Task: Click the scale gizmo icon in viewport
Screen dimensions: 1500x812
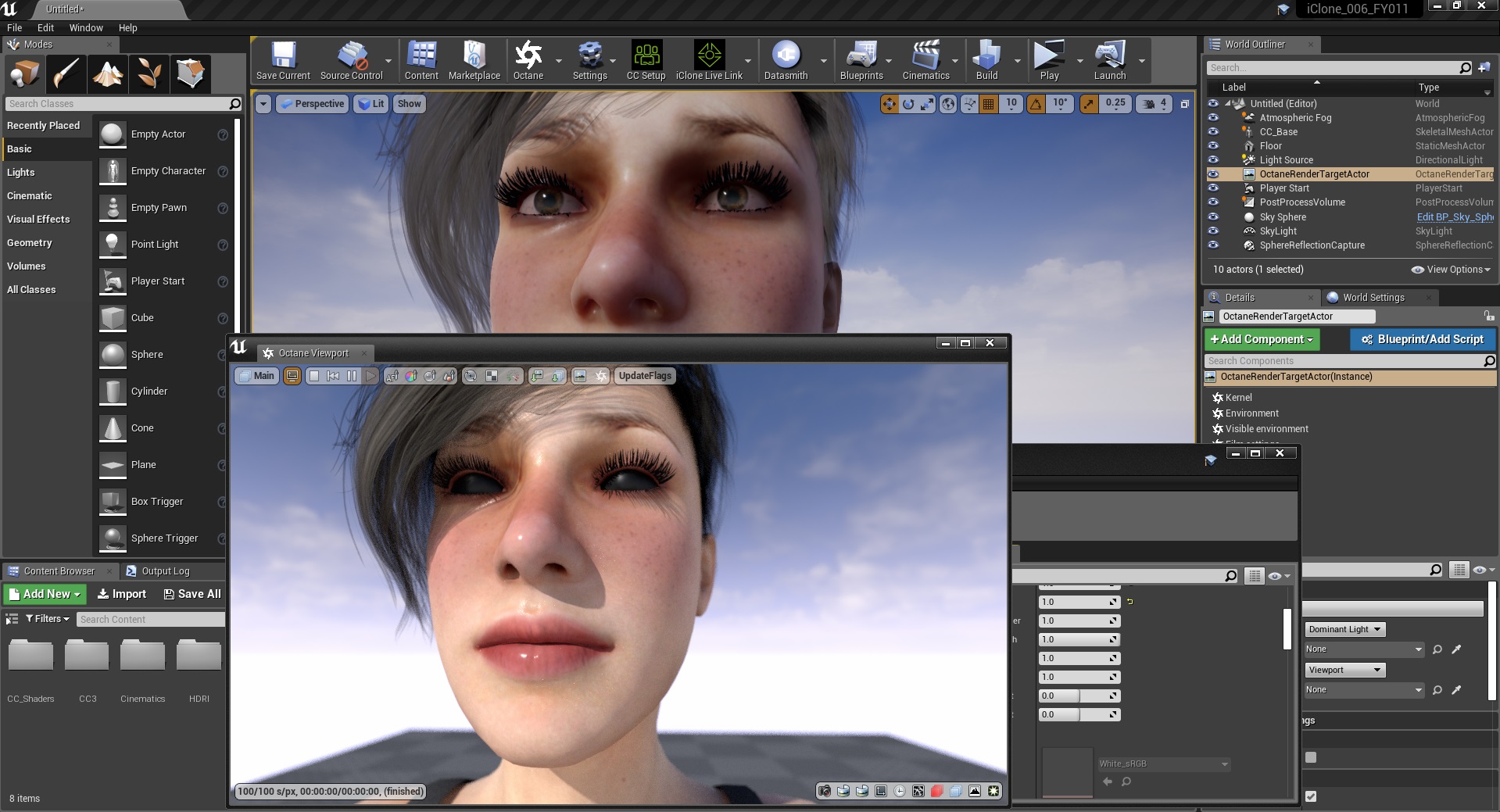Action: pos(927,104)
